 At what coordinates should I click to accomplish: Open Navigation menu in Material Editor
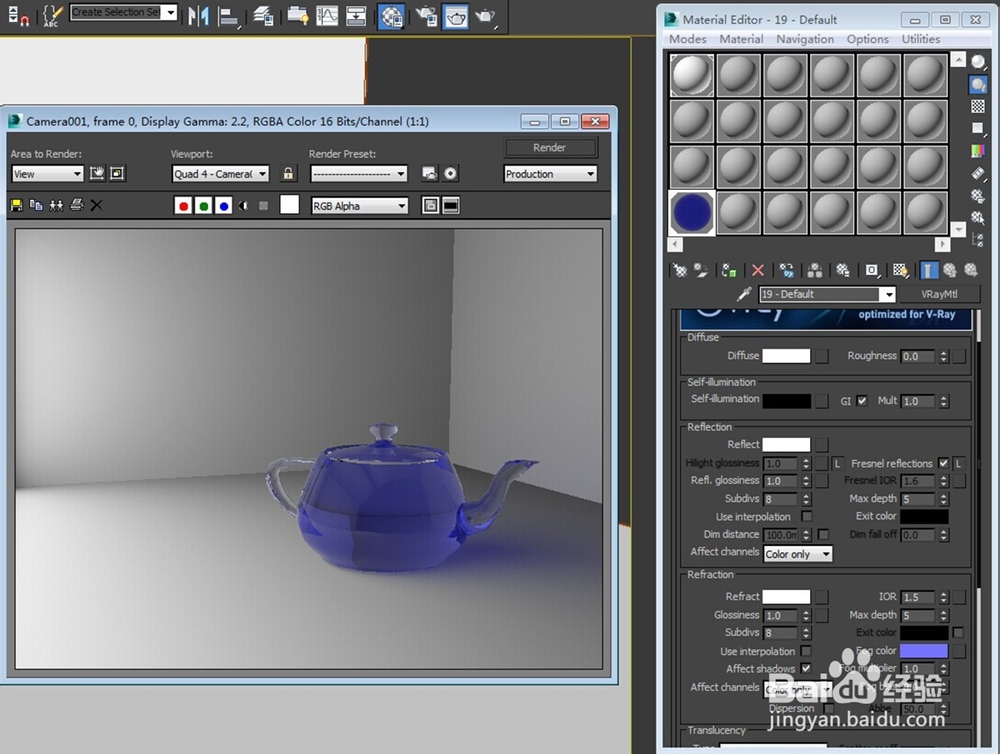tap(805, 39)
